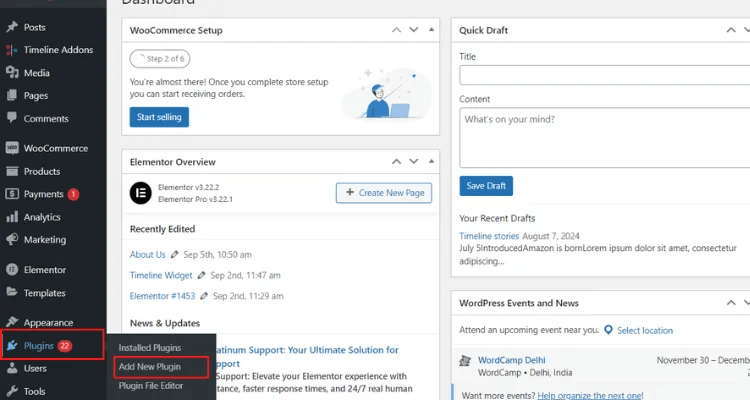This screenshot has height=400, width=750.
Task: Select Installed Plugins from submenu
Action: click(150, 348)
